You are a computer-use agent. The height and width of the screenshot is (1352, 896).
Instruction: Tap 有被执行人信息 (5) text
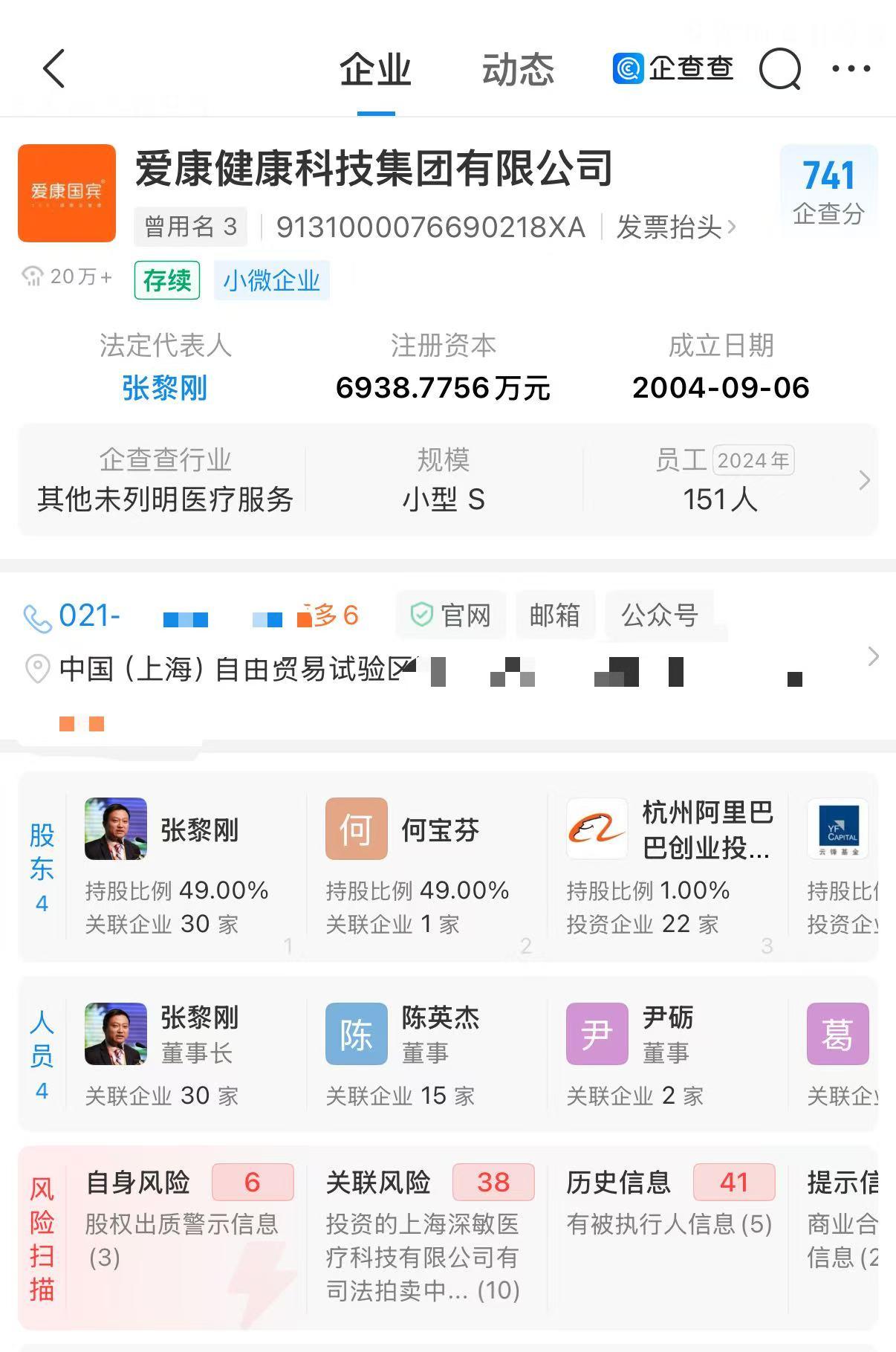tap(669, 1224)
